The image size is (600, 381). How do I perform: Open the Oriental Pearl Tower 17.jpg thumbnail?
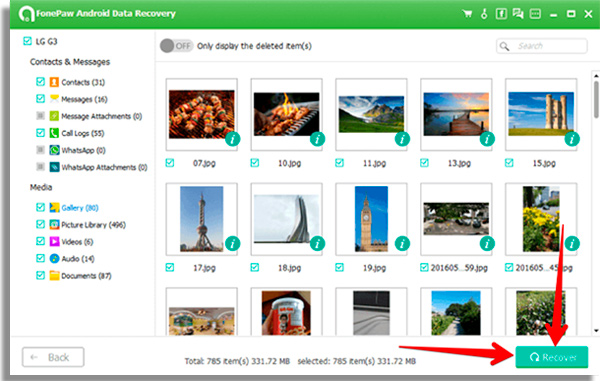point(202,219)
